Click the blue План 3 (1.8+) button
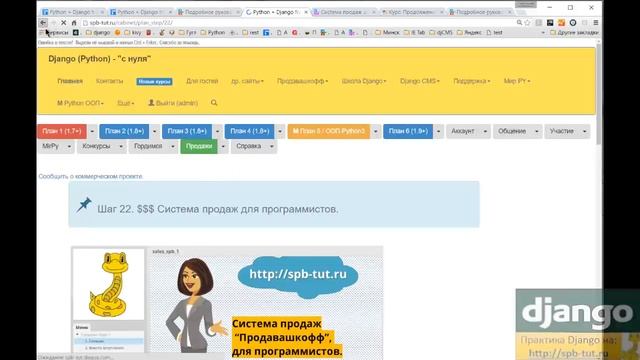640x360 pixels. coord(187,131)
